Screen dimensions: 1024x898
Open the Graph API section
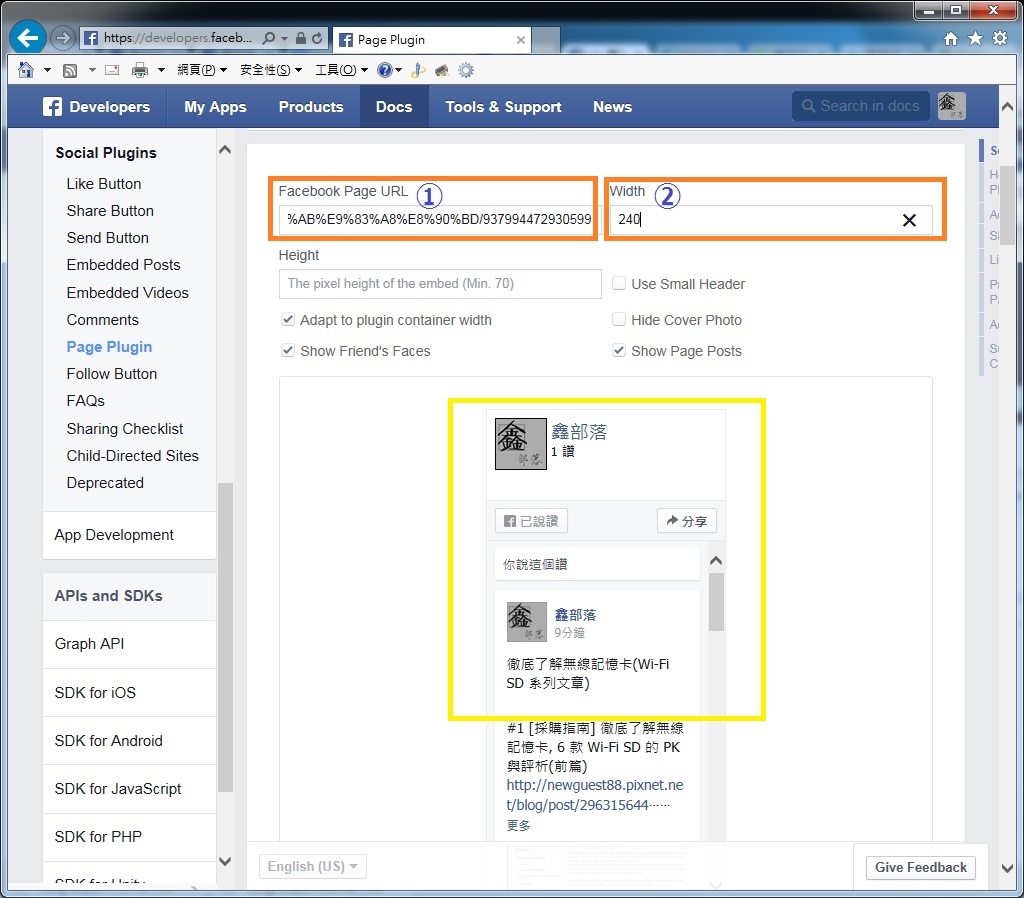pos(129,644)
